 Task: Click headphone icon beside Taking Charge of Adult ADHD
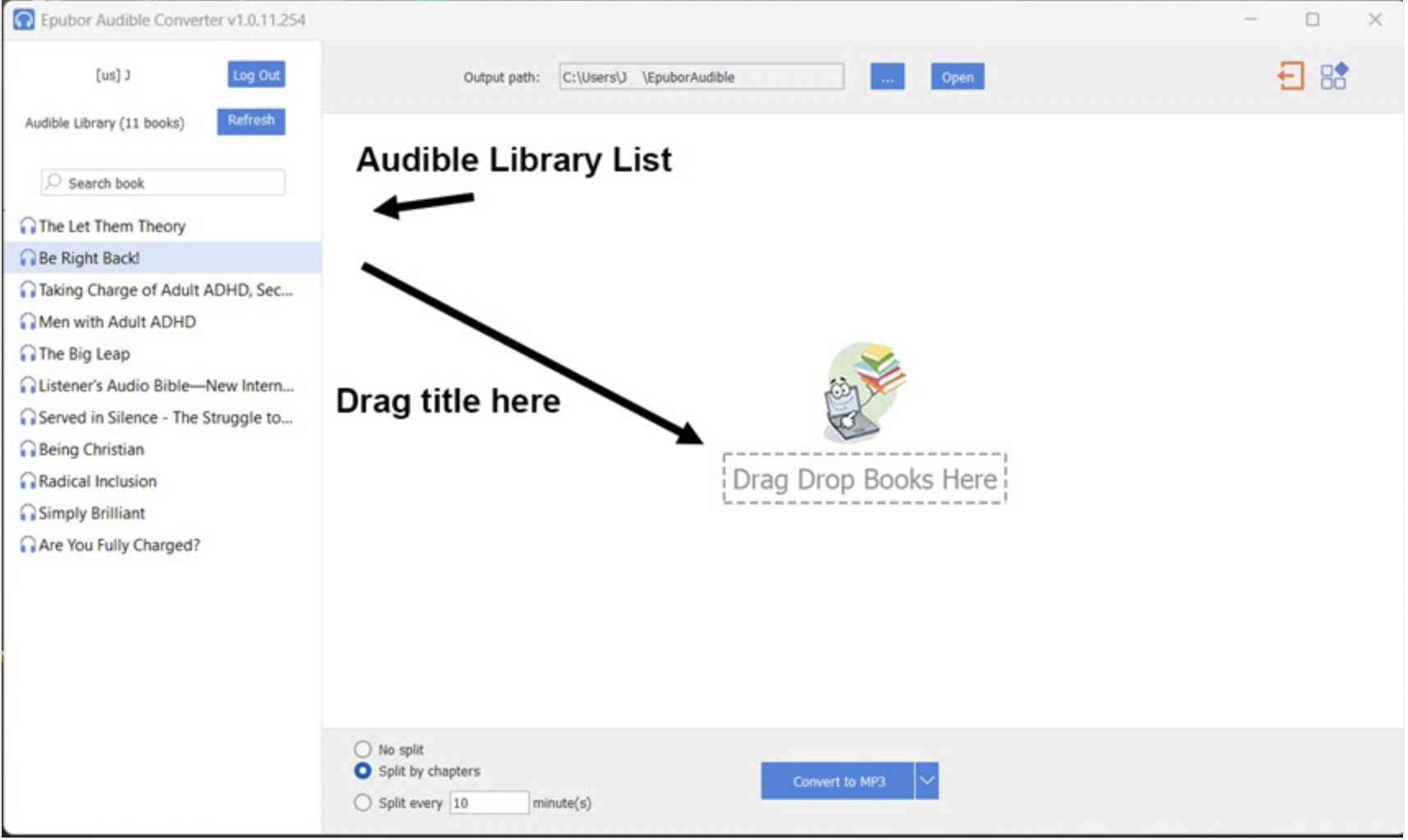click(29, 290)
